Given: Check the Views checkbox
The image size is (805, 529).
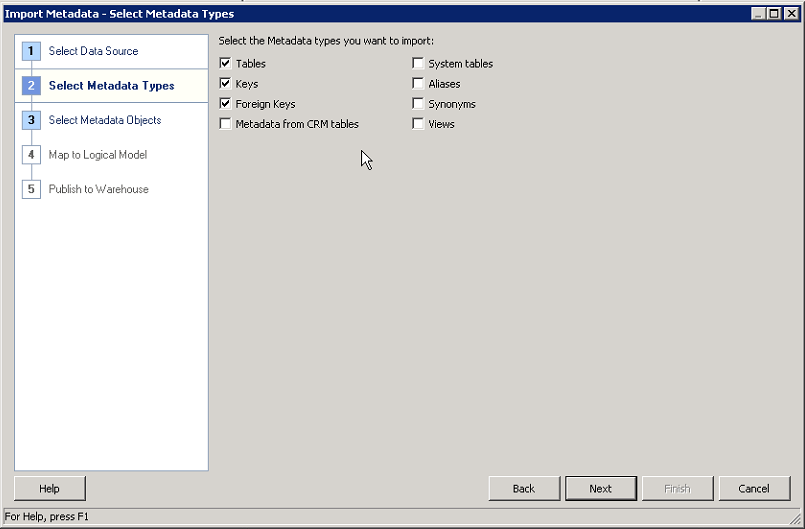Looking at the screenshot, I should pos(418,124).
